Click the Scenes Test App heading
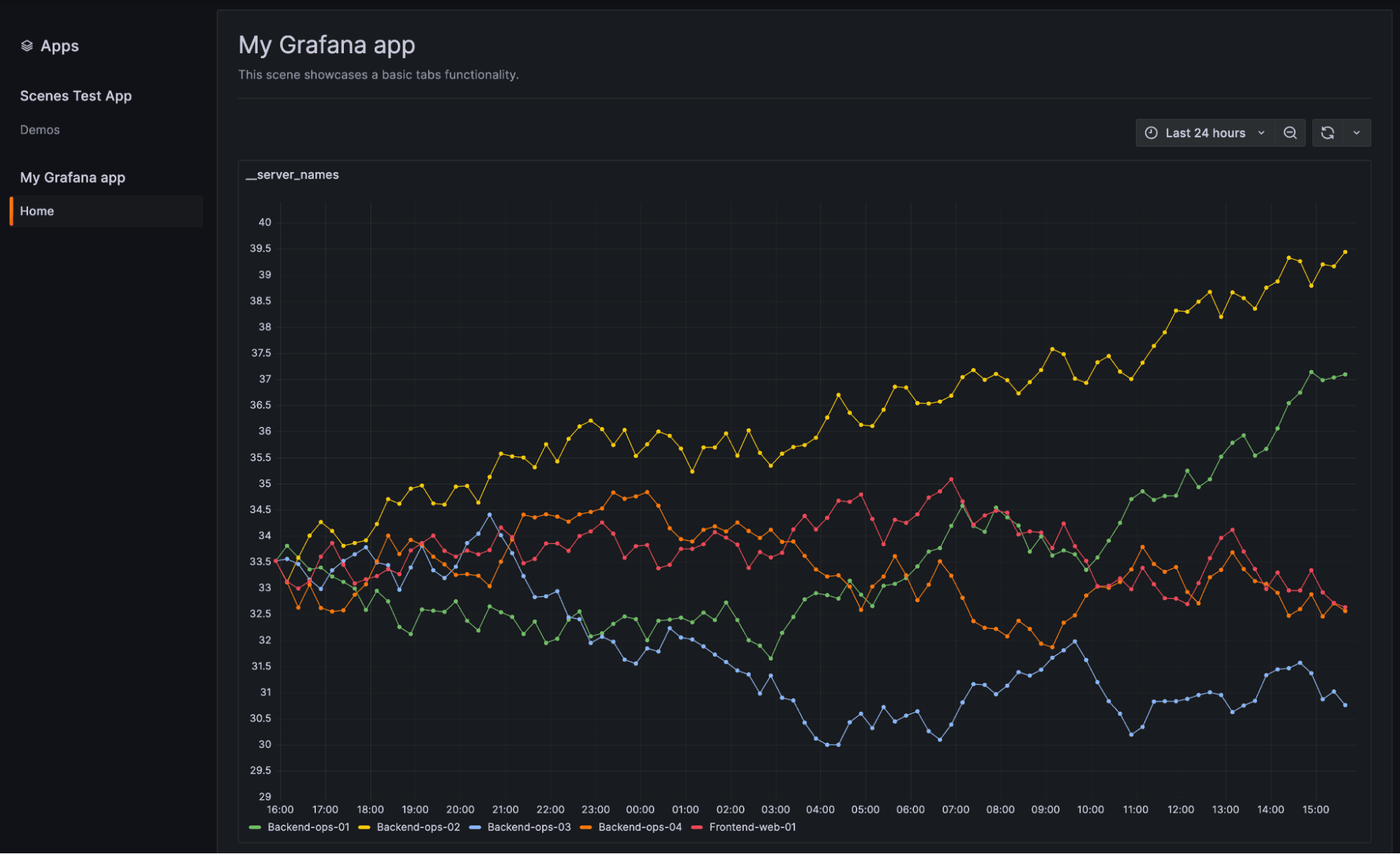This screenshot has height=854, width=1400. (x=76, y=95)
